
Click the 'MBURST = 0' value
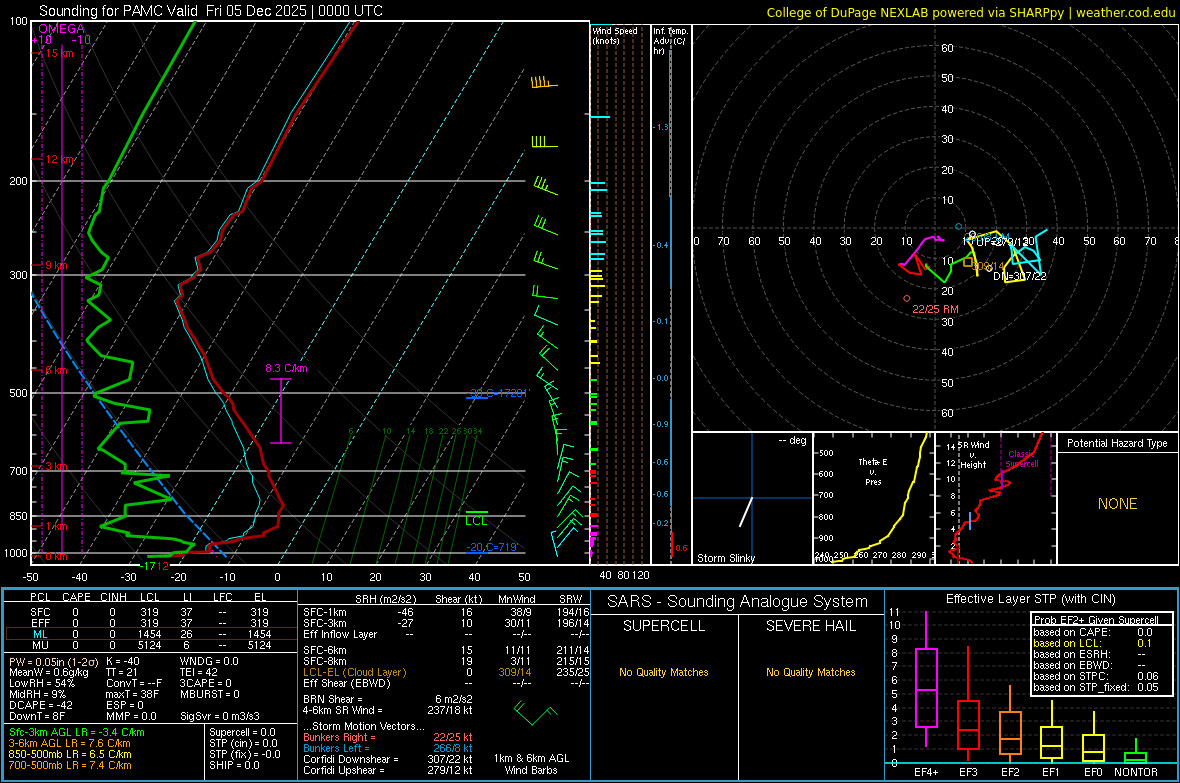(209, 694)
